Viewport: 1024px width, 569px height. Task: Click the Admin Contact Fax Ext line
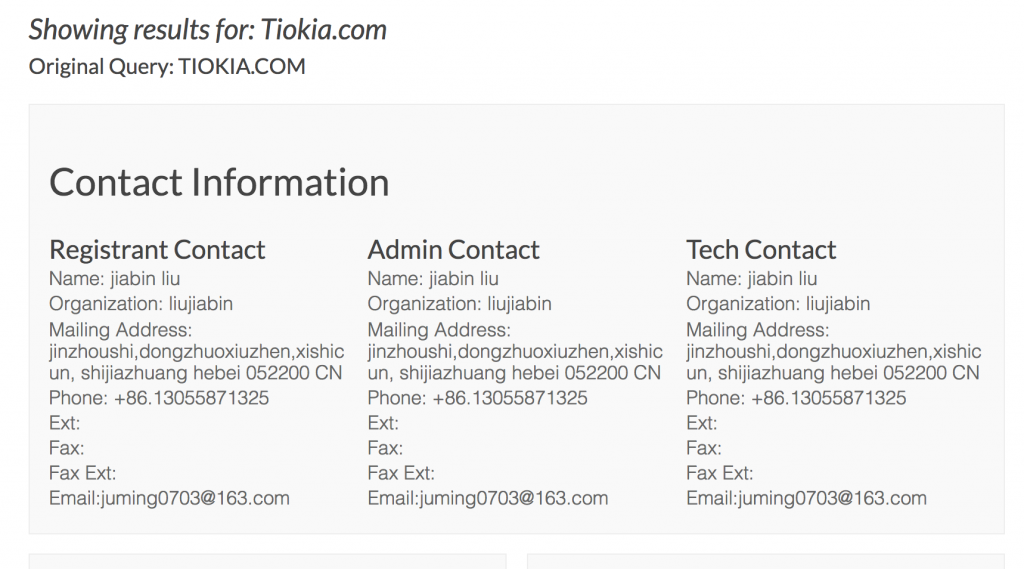tap(401, 473)
